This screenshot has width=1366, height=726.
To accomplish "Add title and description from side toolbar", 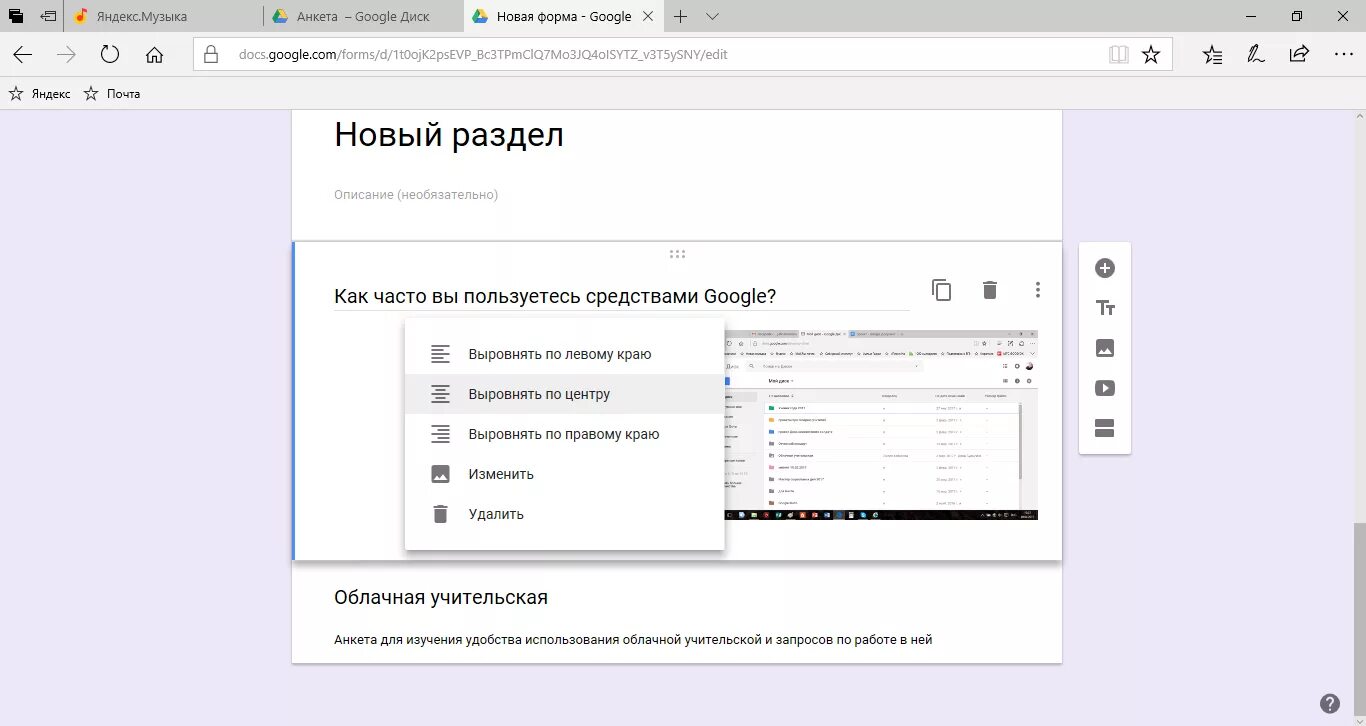I will [x=1105, y=308].
